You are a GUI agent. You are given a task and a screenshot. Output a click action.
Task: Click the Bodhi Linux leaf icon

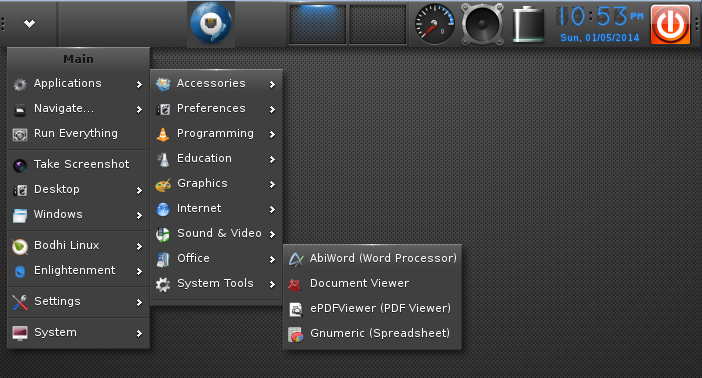click(20, 246)
